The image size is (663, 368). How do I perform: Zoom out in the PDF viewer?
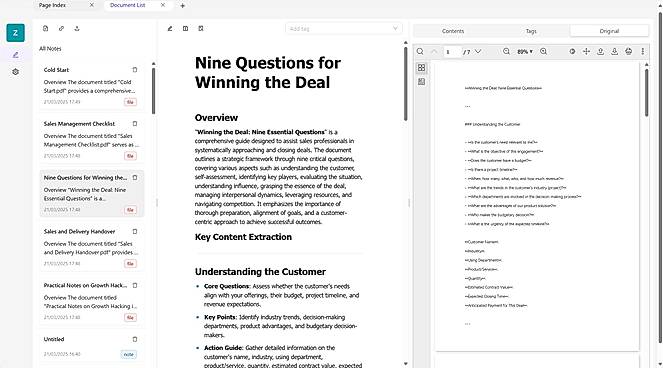(506, 51)
